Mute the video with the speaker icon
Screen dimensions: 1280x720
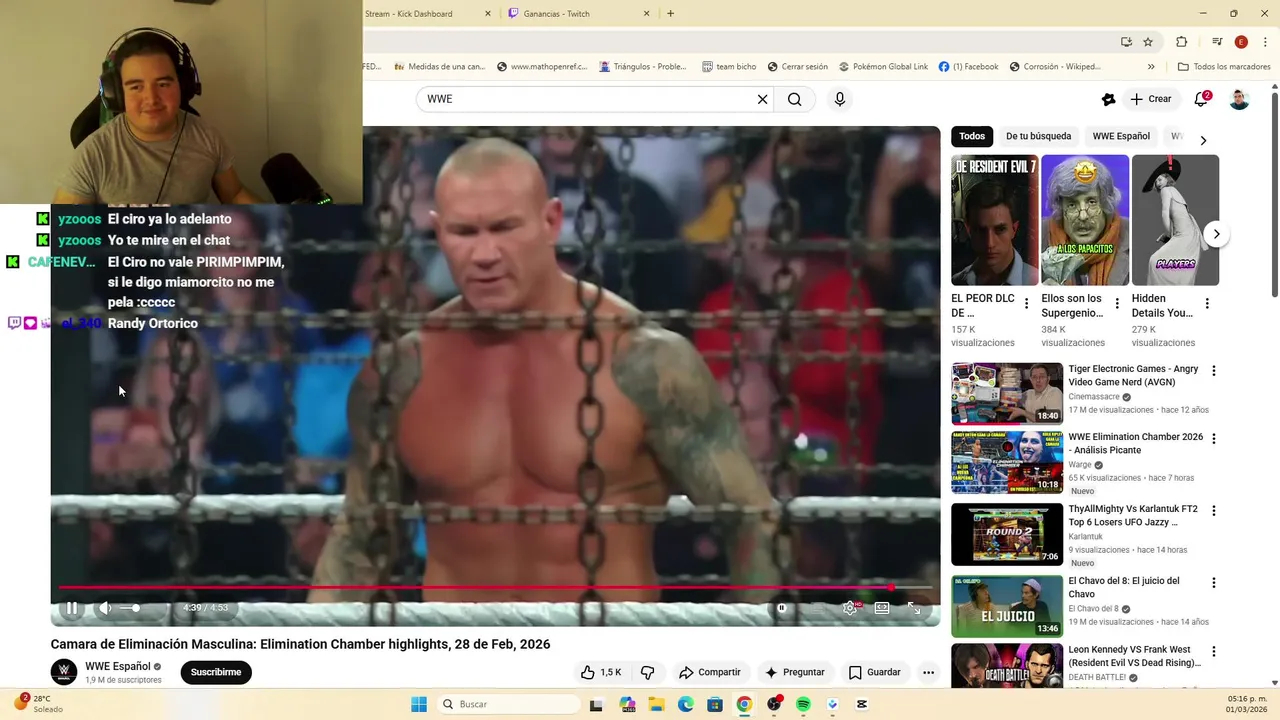tap(104, 607)
